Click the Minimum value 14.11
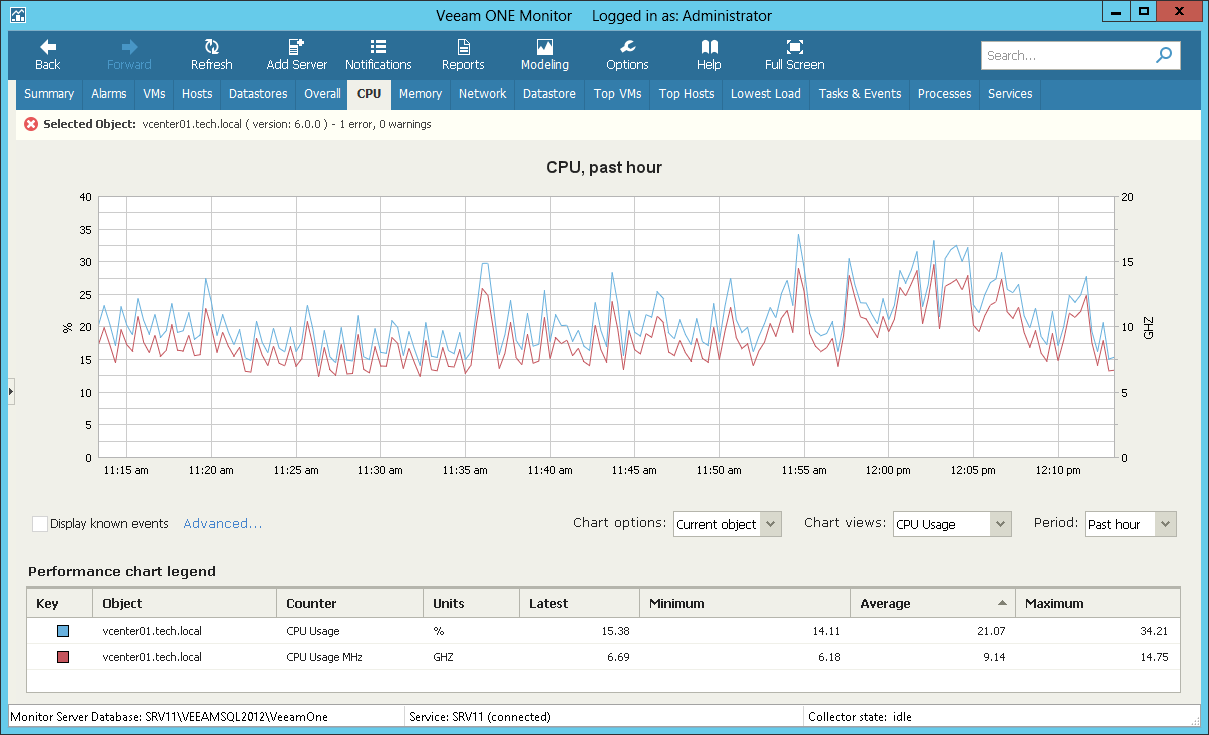1209x735 pixels. tap(826, 631)
